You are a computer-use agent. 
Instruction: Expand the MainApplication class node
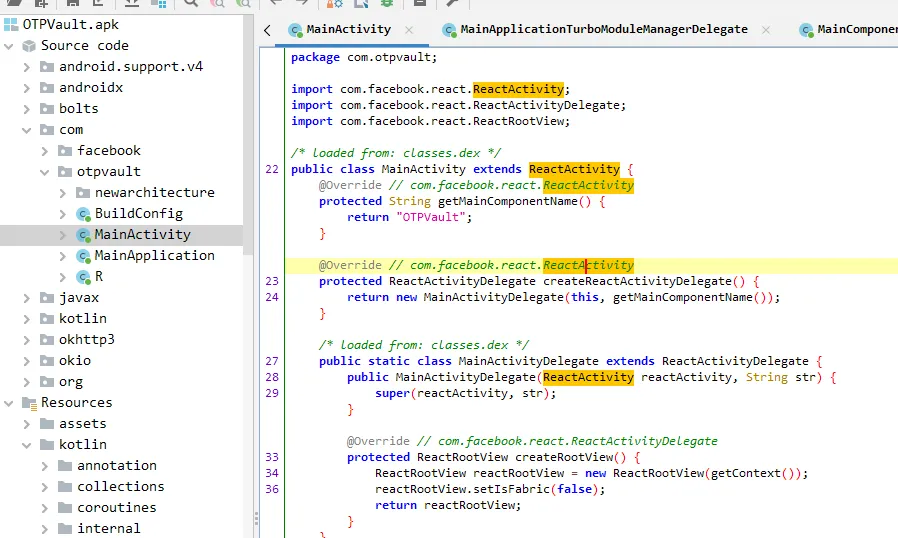point(63,256)
